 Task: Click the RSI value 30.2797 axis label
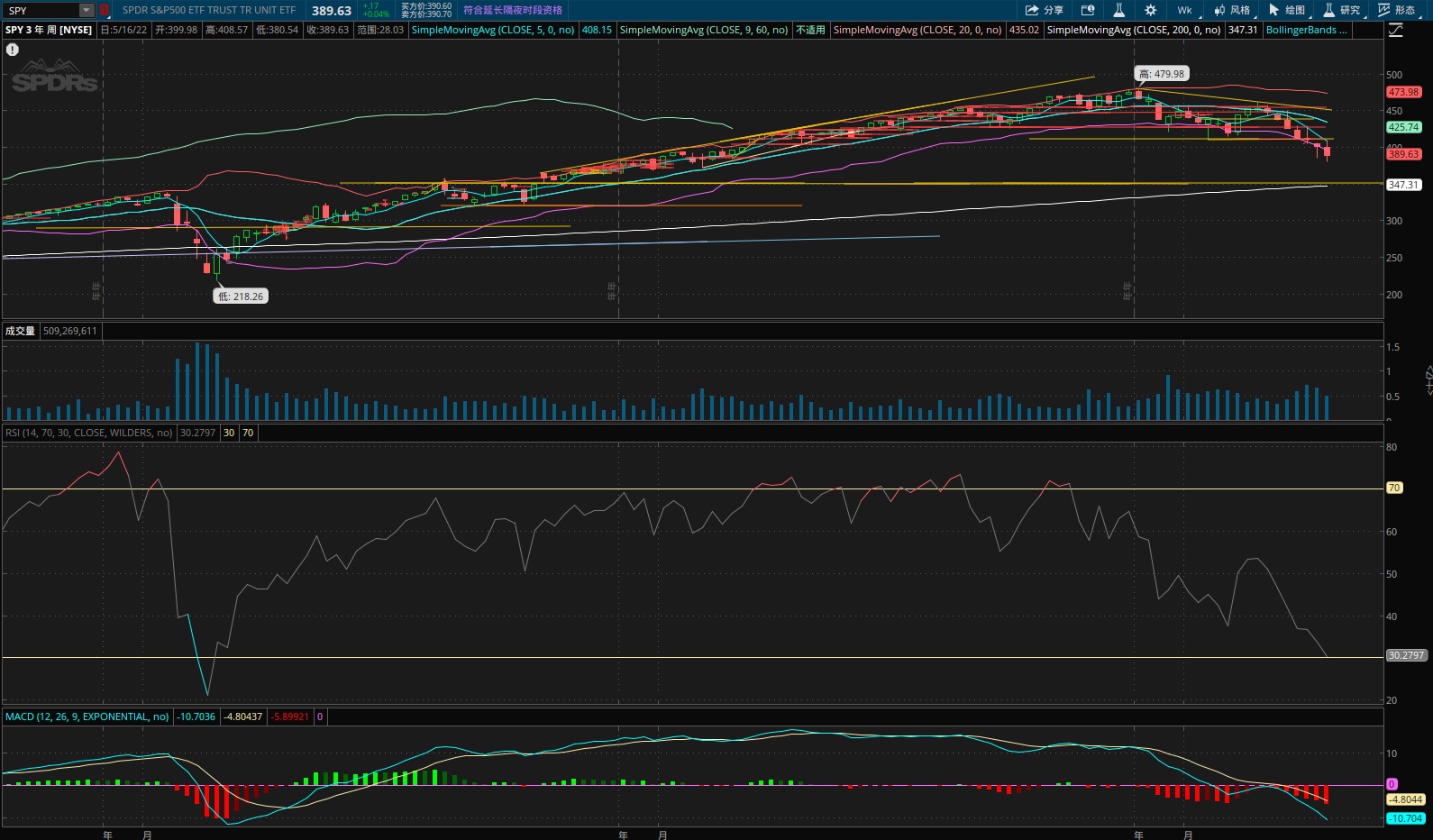1406,655
